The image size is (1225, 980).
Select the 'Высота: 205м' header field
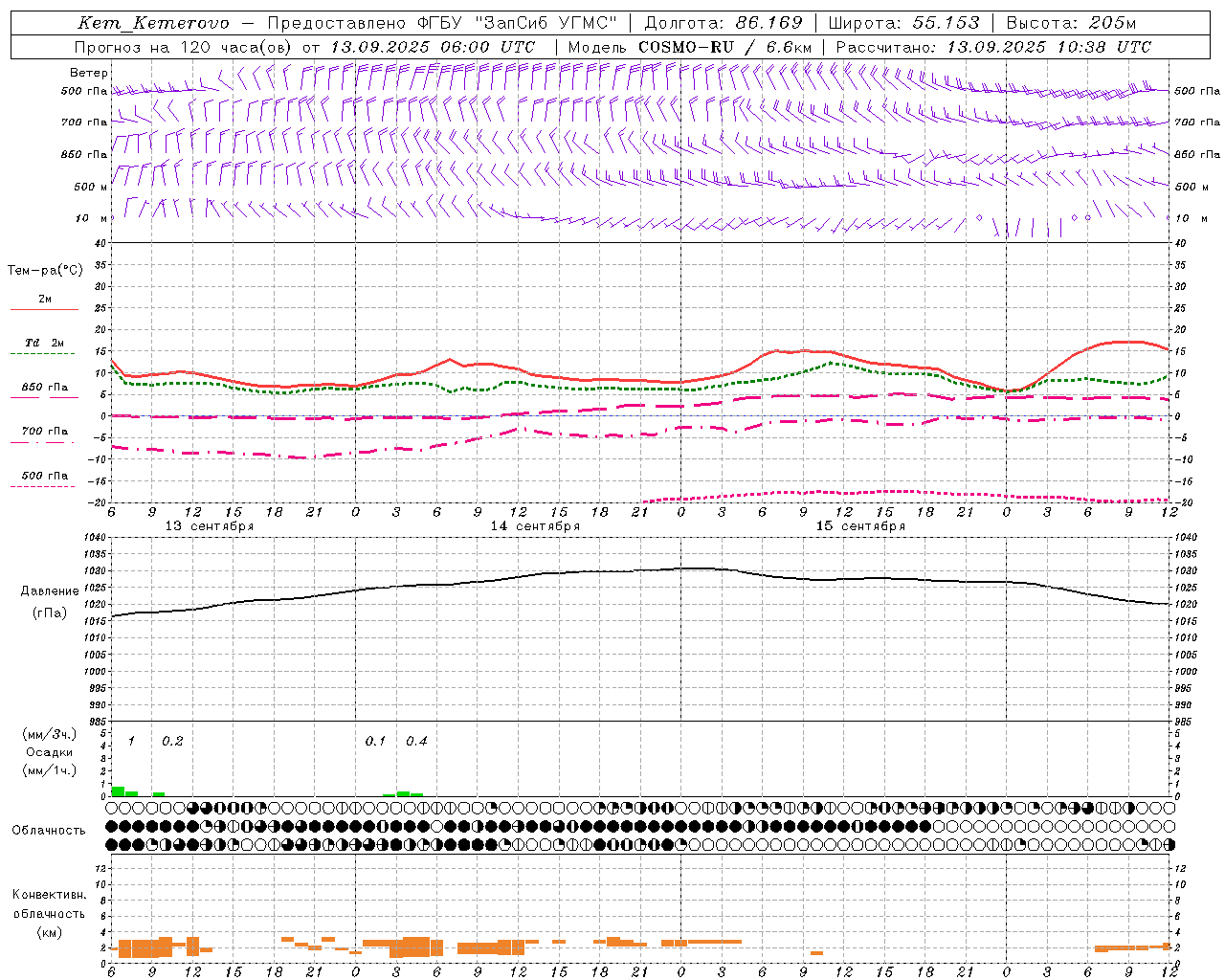(x=1071, y=23)
